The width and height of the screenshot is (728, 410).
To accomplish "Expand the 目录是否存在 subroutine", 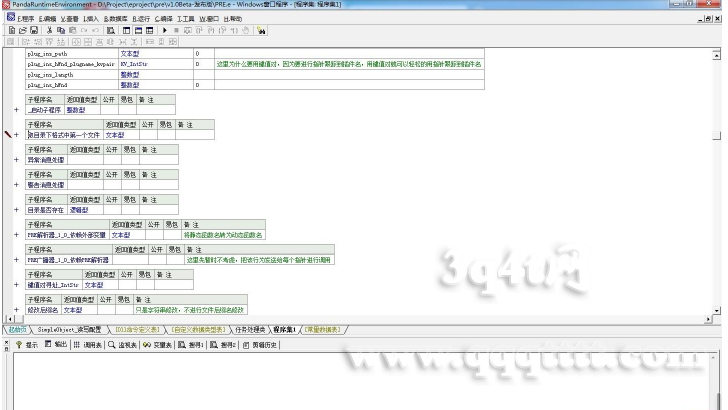I will point(16,210).
